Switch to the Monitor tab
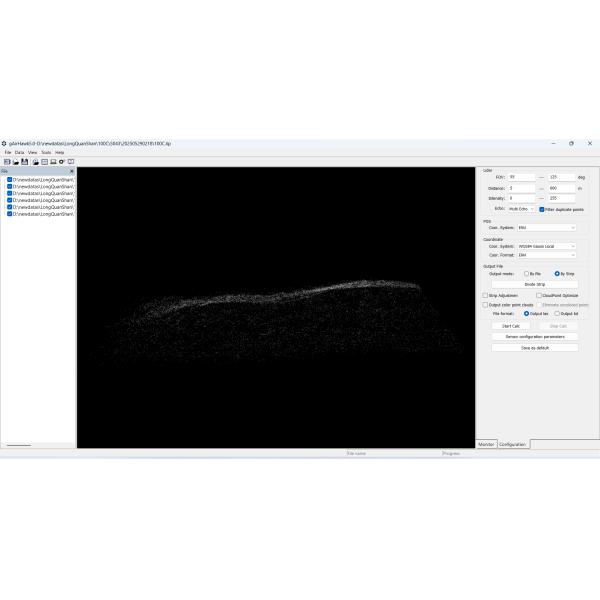The image size is (600, 600). click(x=486, y=444)
